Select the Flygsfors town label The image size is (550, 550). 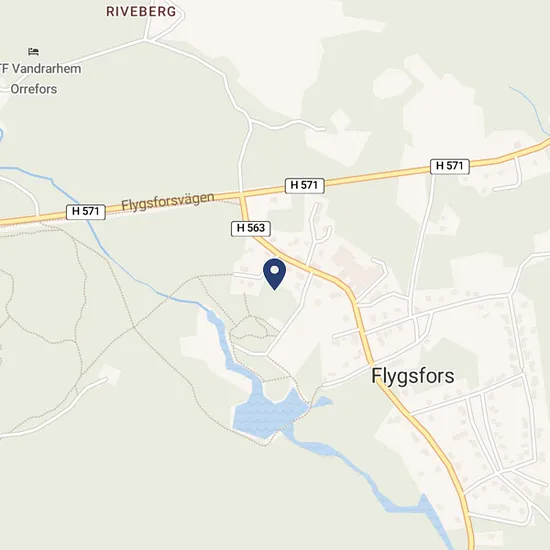pyautogui.click(x=413, y=376)
